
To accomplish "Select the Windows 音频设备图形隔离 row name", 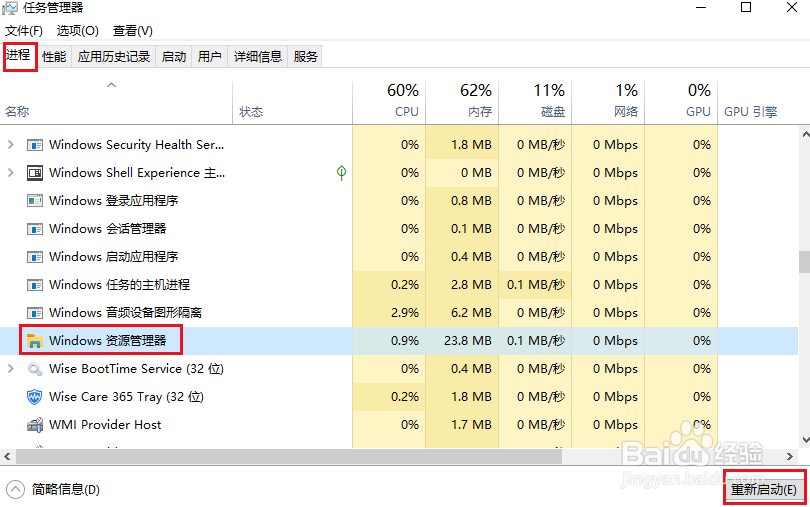I will click(125, 313).
